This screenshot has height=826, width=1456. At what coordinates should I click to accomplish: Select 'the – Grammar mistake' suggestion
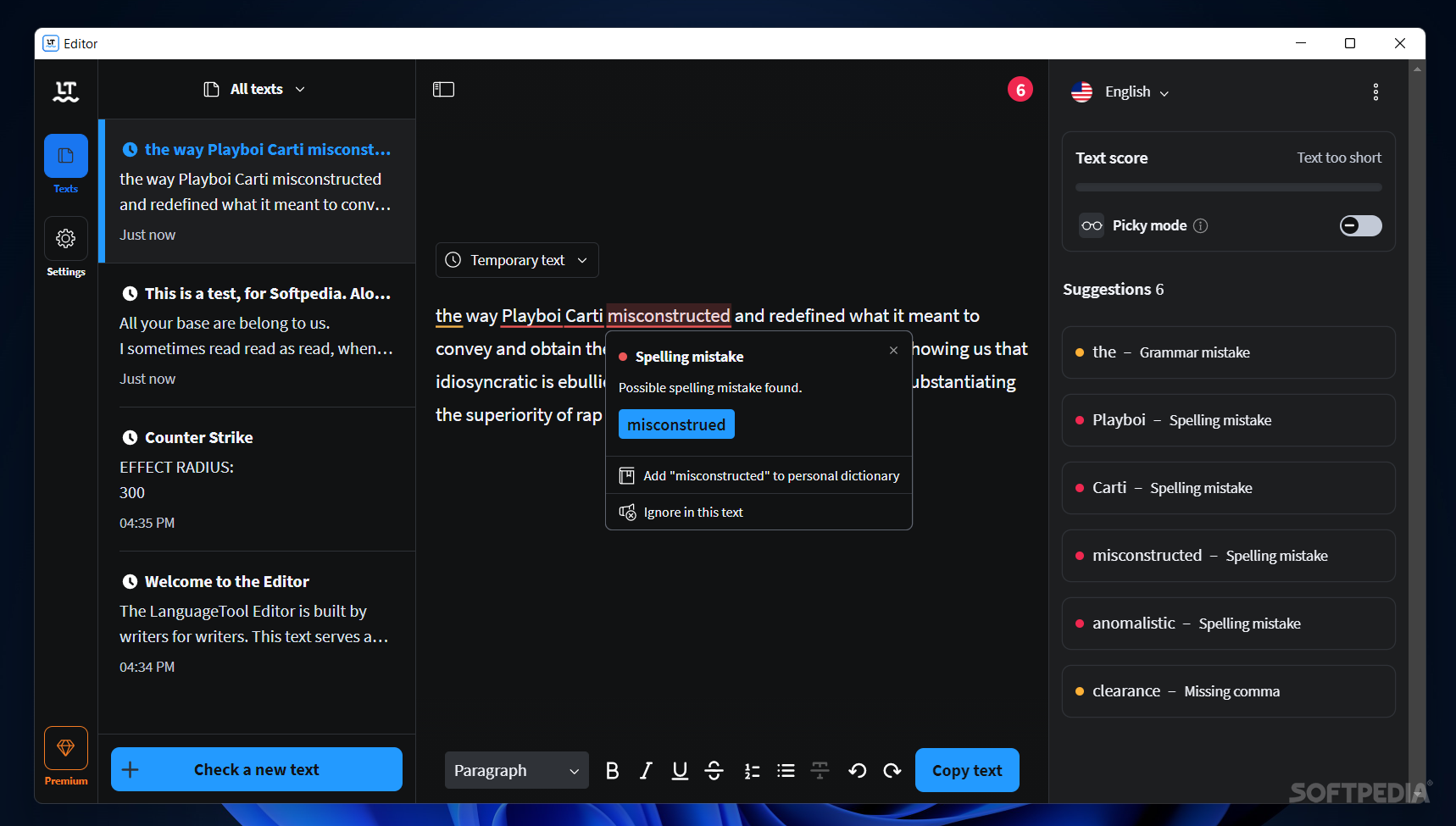point(1228,352)
